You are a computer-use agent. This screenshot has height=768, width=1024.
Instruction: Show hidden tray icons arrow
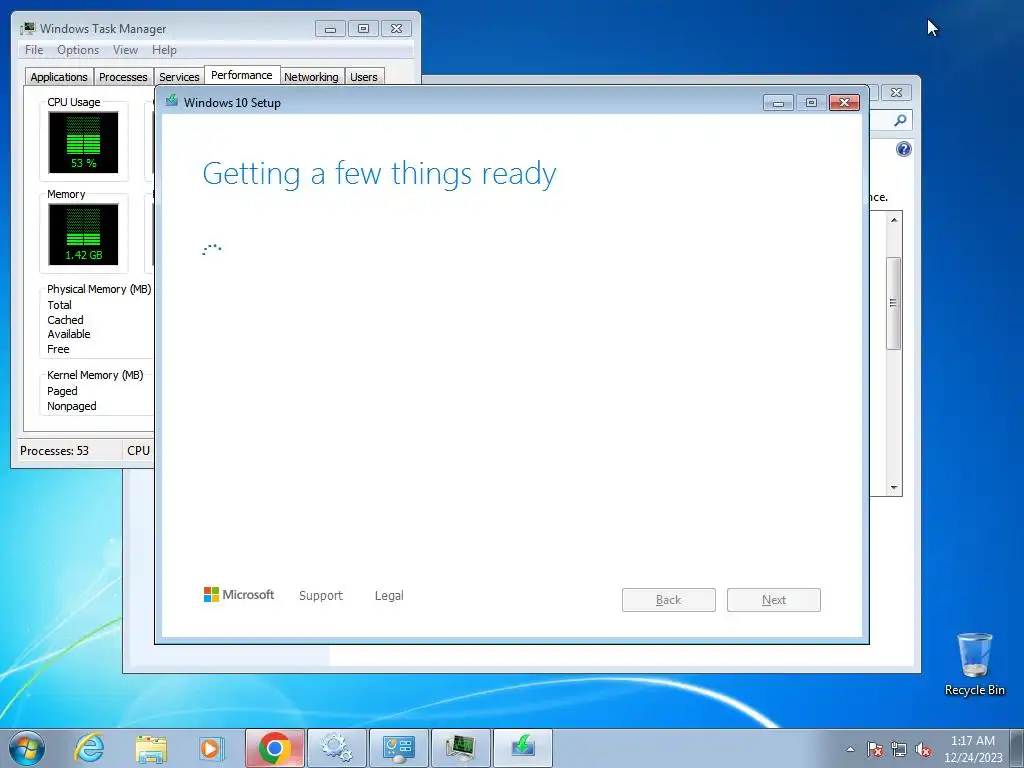[x=850, y=749]
